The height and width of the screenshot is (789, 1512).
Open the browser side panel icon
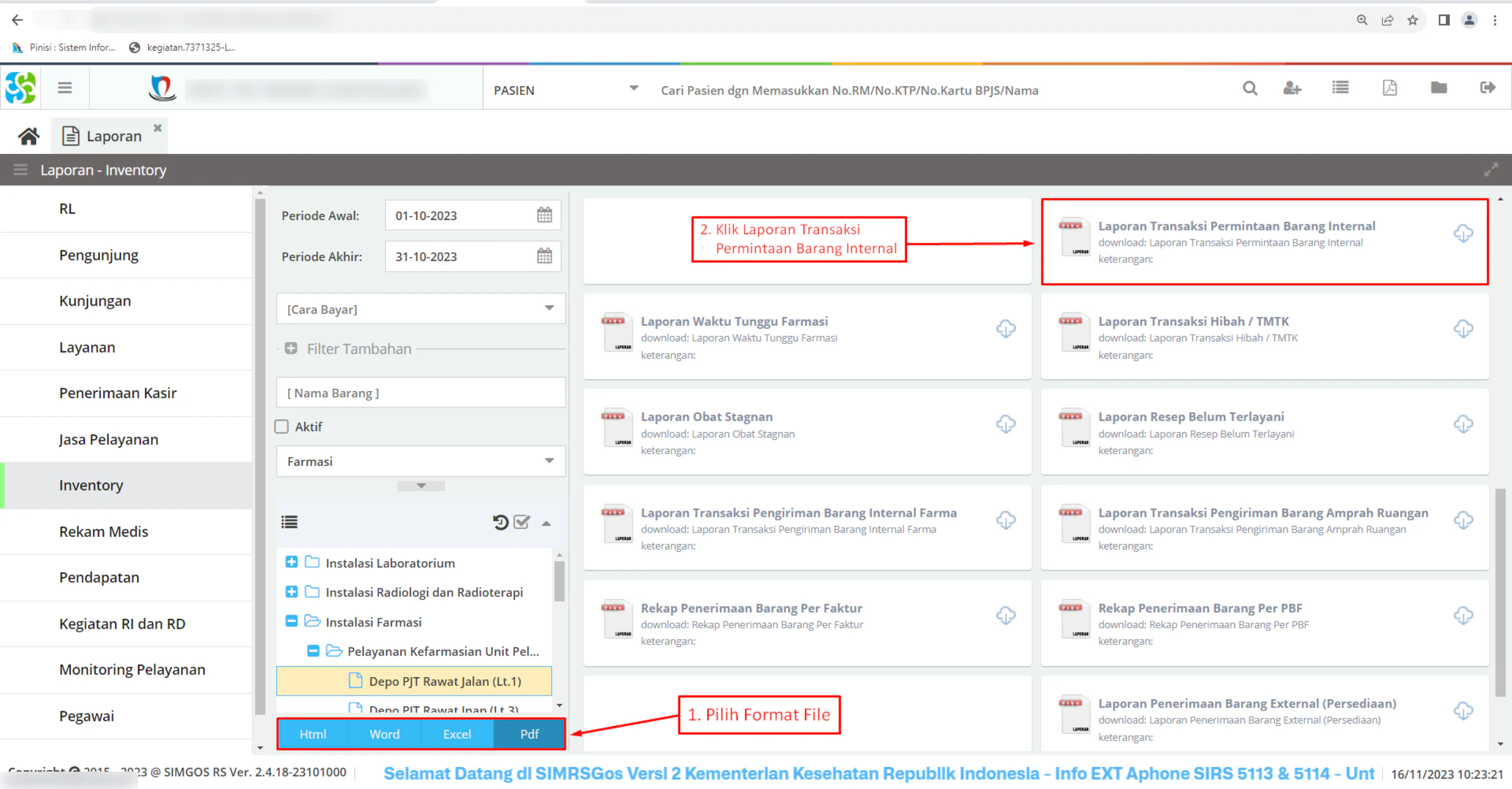[x=1444, y=20]
